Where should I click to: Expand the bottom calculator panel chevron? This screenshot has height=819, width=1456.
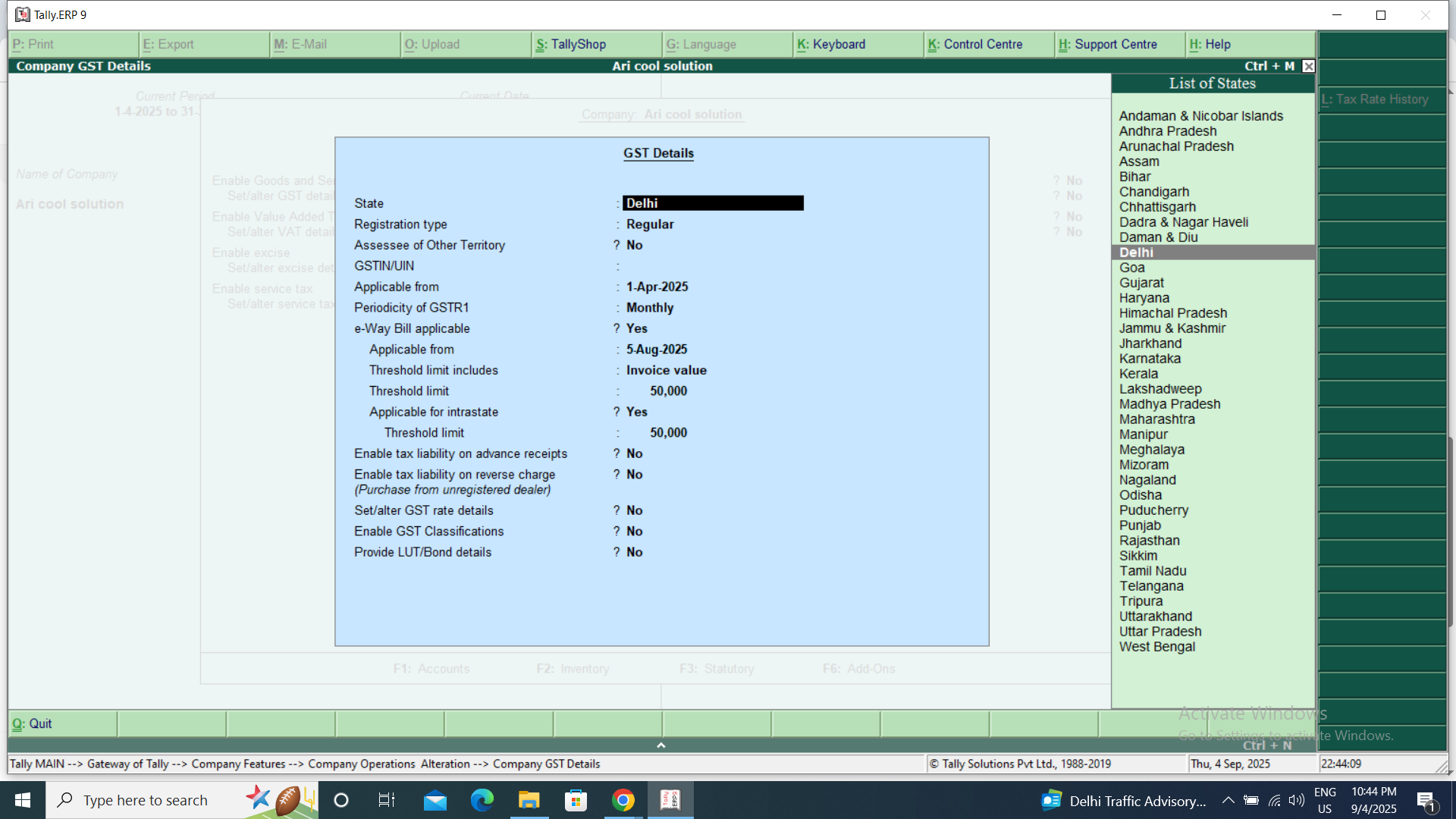(x=661, y=745)
